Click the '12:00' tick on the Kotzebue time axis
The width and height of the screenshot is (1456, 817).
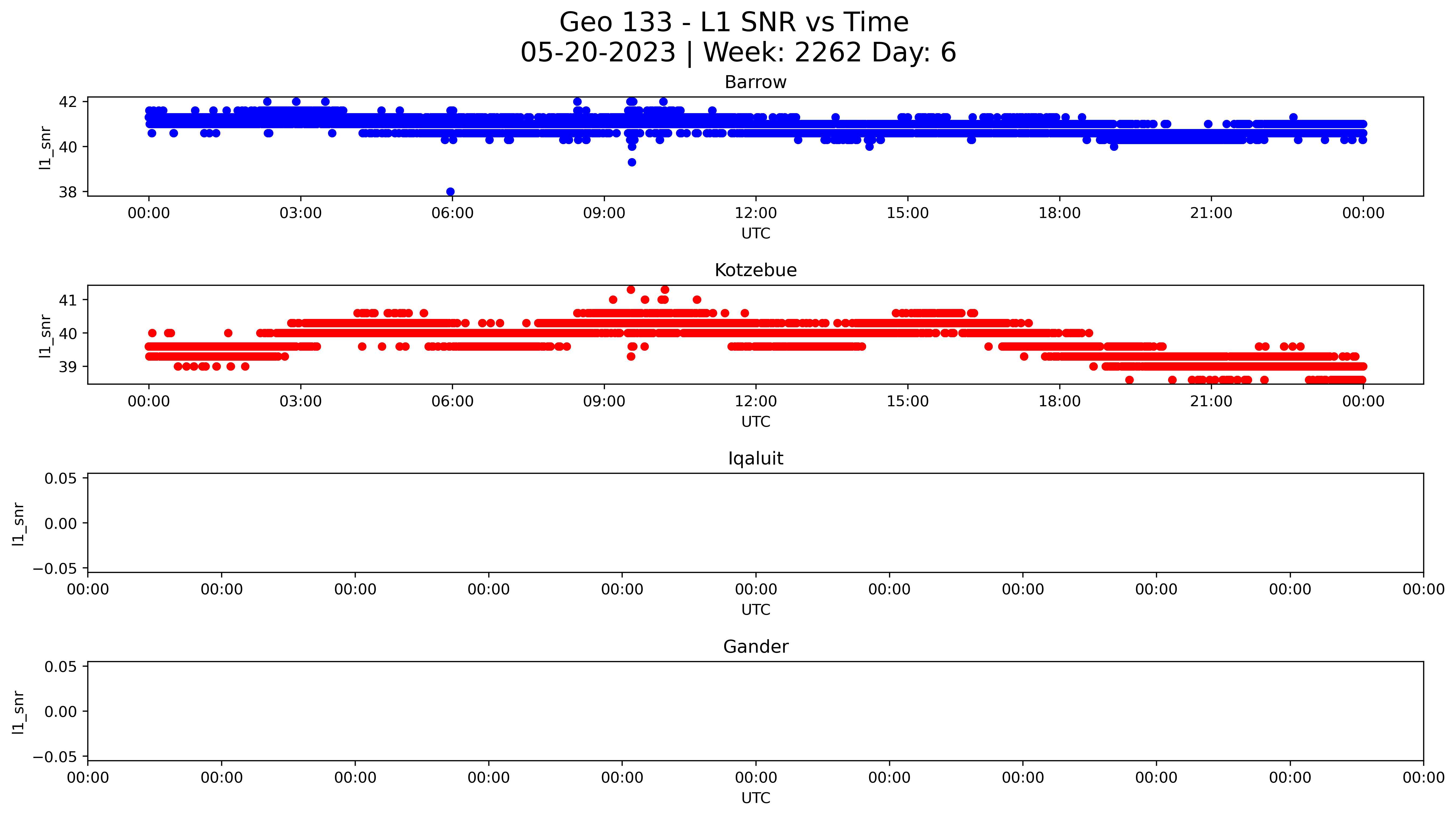click(x=756, y=401)
